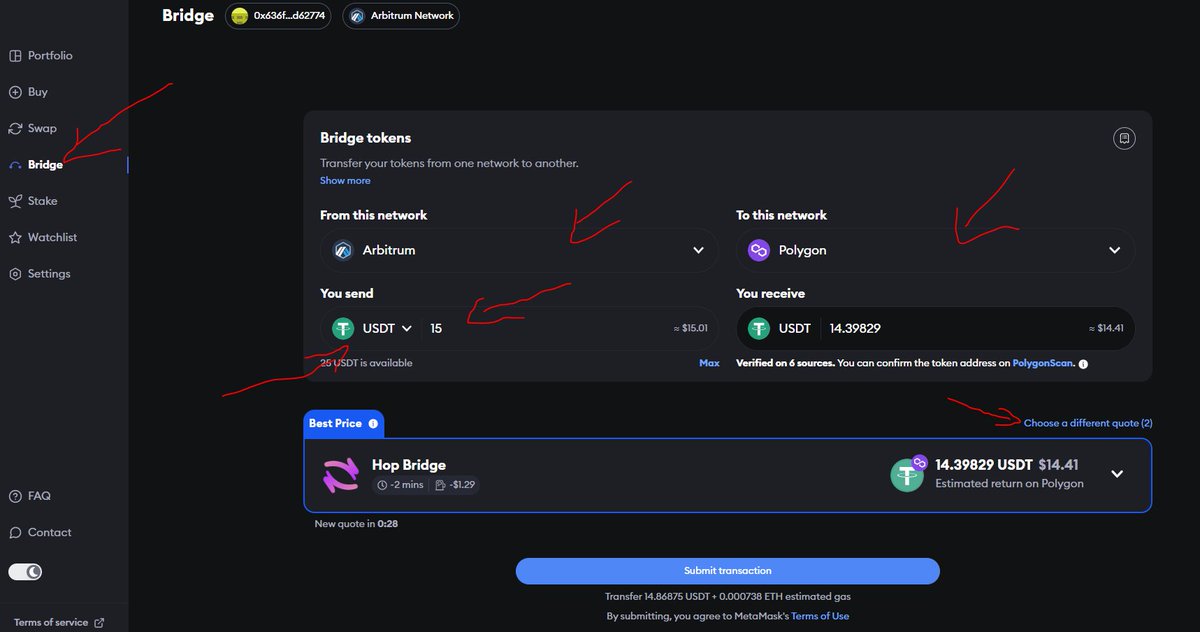The width and height of the screenshot is (1200, 632).
Task: Open the transaction history icon in Bridge tokens
Action: click(1124, 138)
